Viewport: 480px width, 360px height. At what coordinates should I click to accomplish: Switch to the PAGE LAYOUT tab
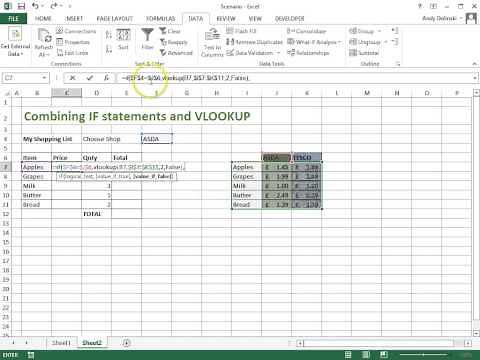(x=115, y=18)
